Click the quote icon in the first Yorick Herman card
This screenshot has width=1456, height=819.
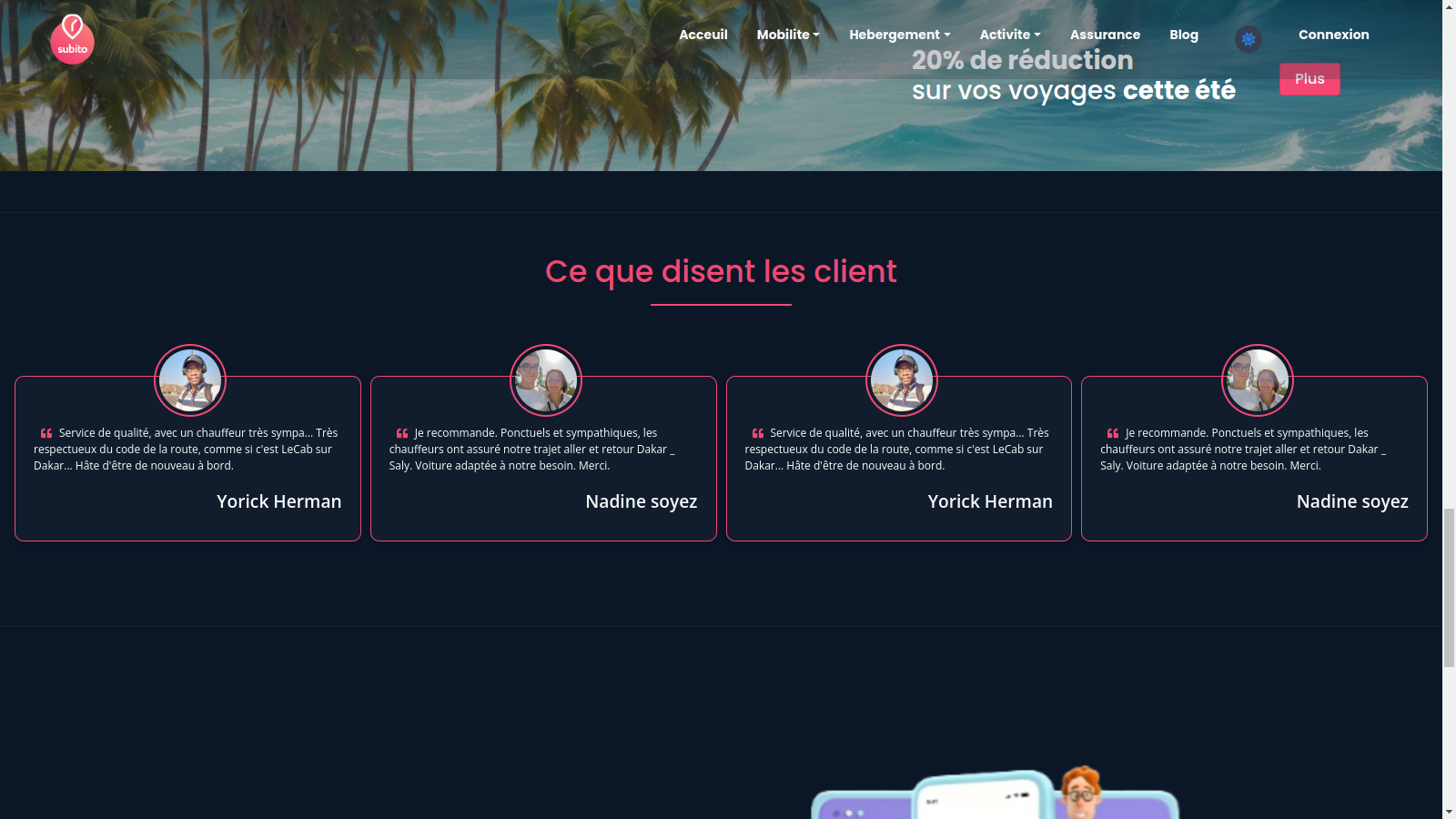46,433
